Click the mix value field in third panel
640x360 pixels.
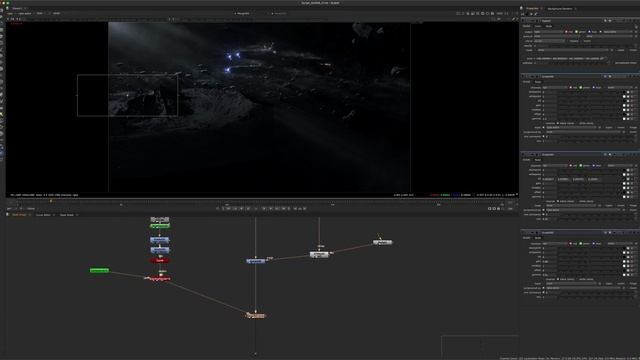click(549, 219)
